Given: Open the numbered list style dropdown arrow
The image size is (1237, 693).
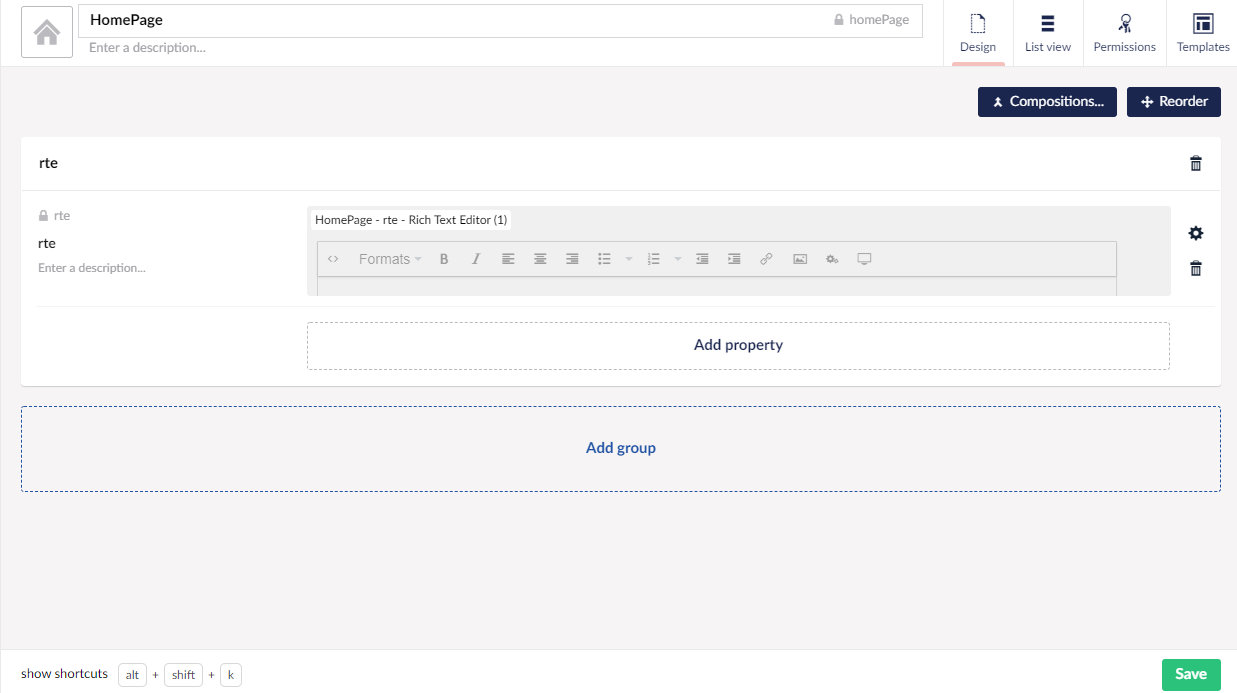Looking at the screenshot, I should [677, 258].
